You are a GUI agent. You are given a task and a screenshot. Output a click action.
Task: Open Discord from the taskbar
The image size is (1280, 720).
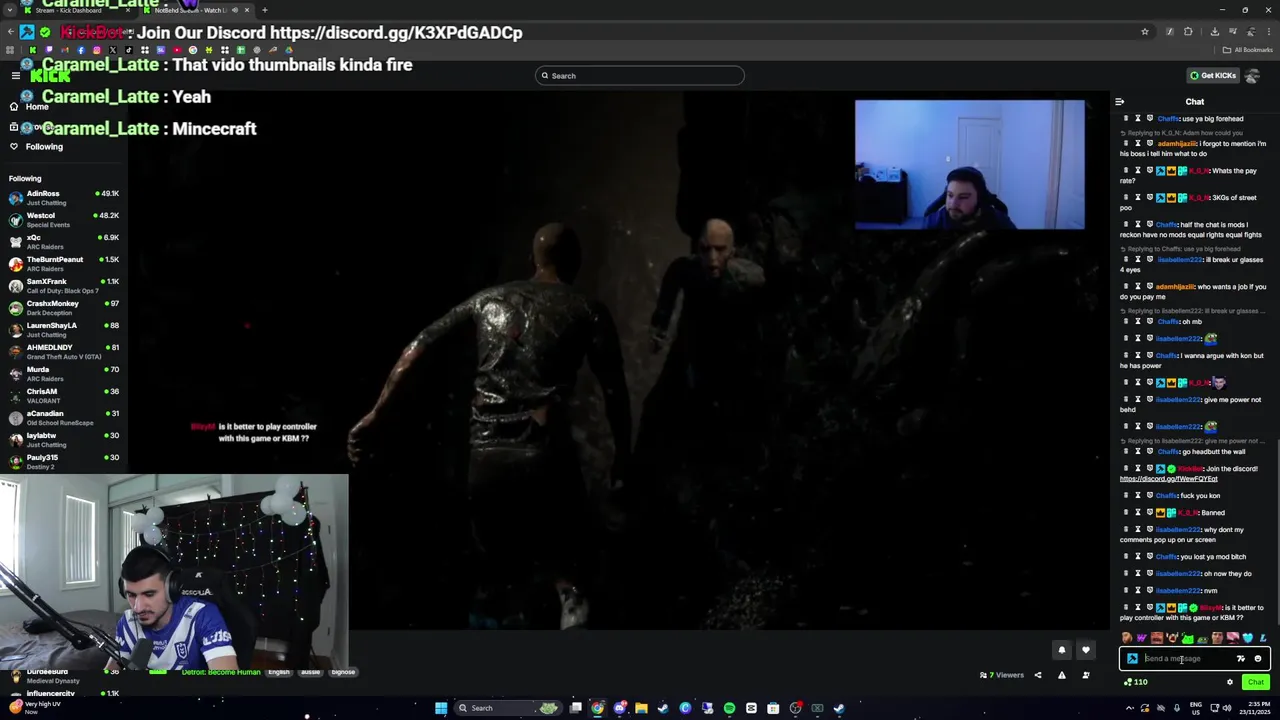[x=619, y=708]
